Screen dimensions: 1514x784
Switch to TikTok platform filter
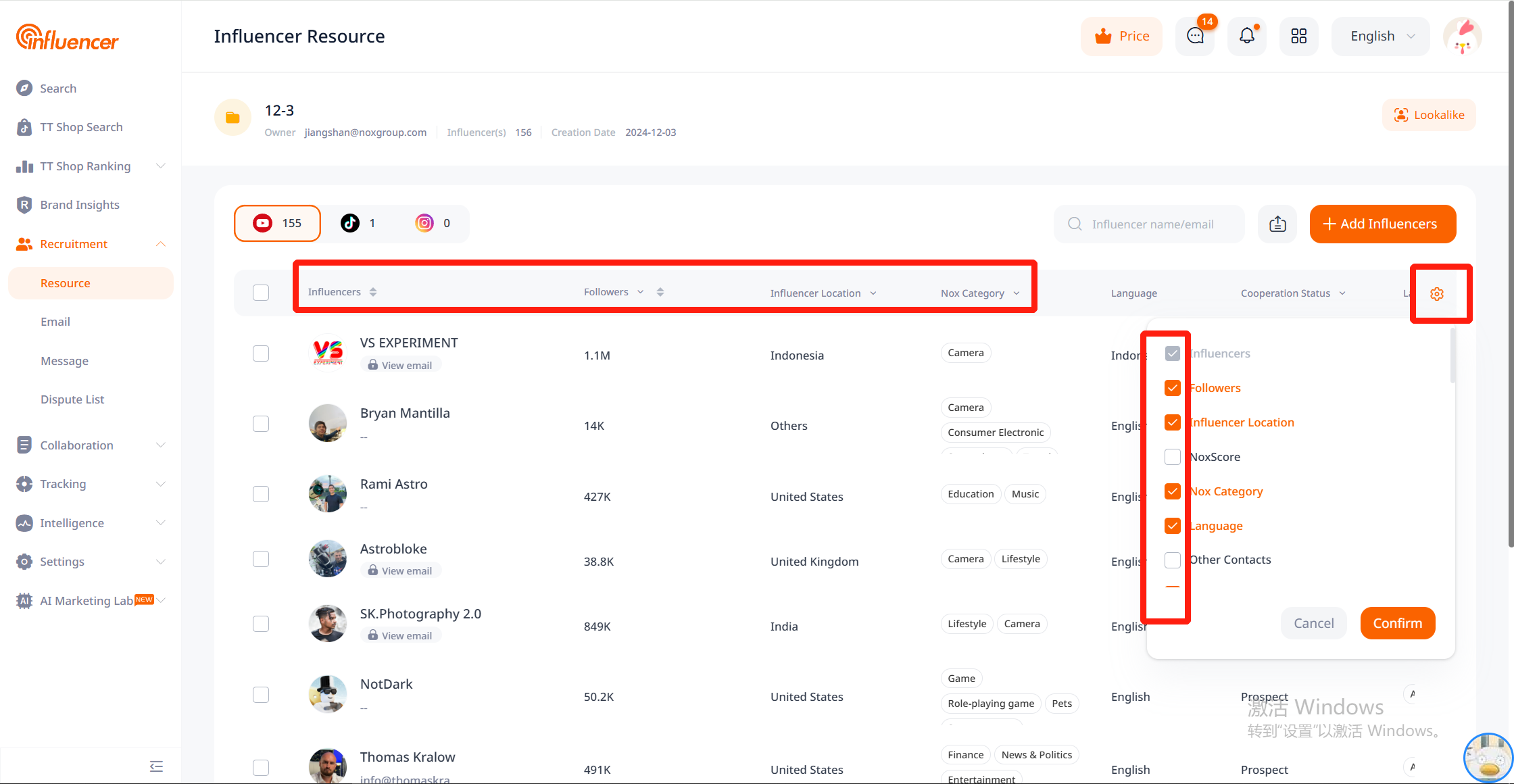click(359, 223)
